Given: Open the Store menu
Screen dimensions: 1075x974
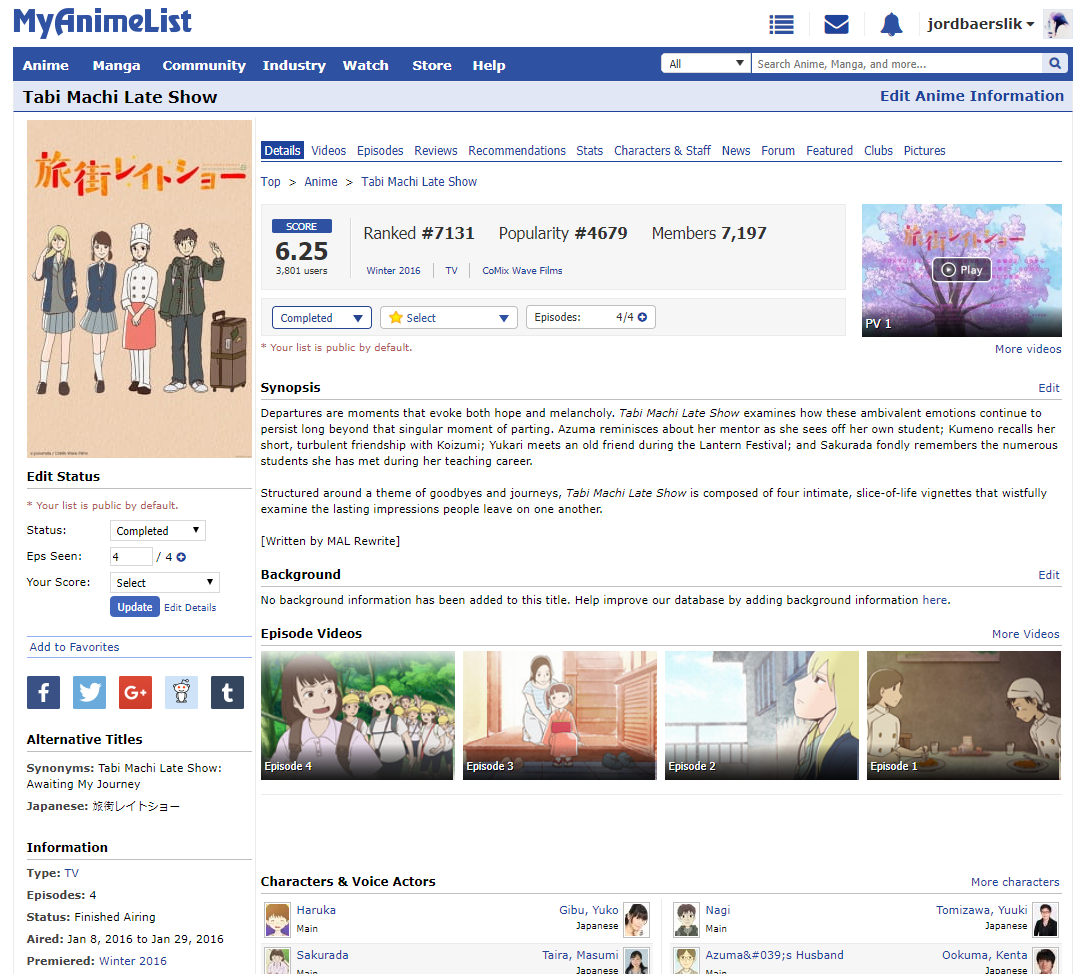Looking at the screenshot, I should 432,66.
